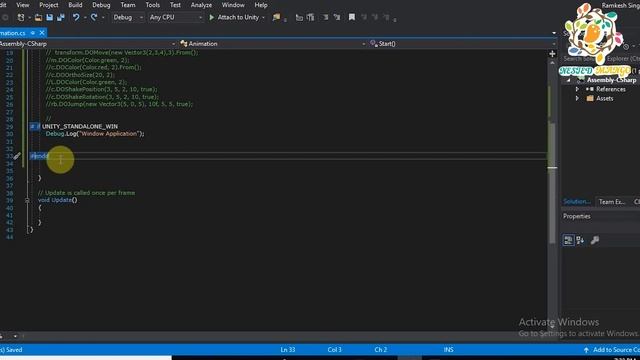Open the Help menu
640x360 pixels.
[x=261, y=5]
